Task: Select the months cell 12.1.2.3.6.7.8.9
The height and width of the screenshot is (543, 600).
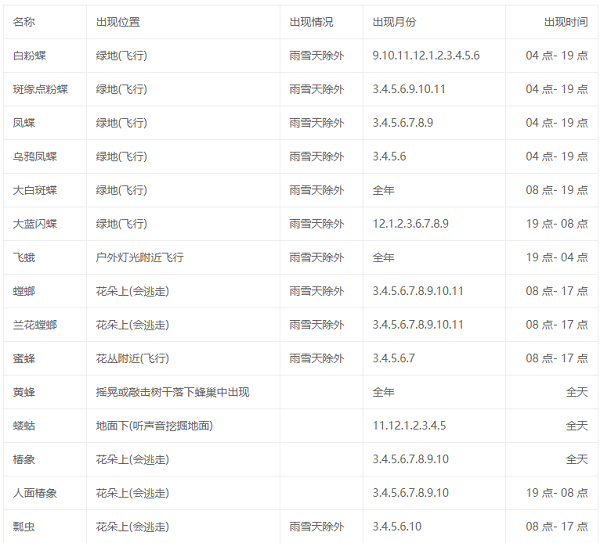Action: pyautogui.click(x=410, y=224)
